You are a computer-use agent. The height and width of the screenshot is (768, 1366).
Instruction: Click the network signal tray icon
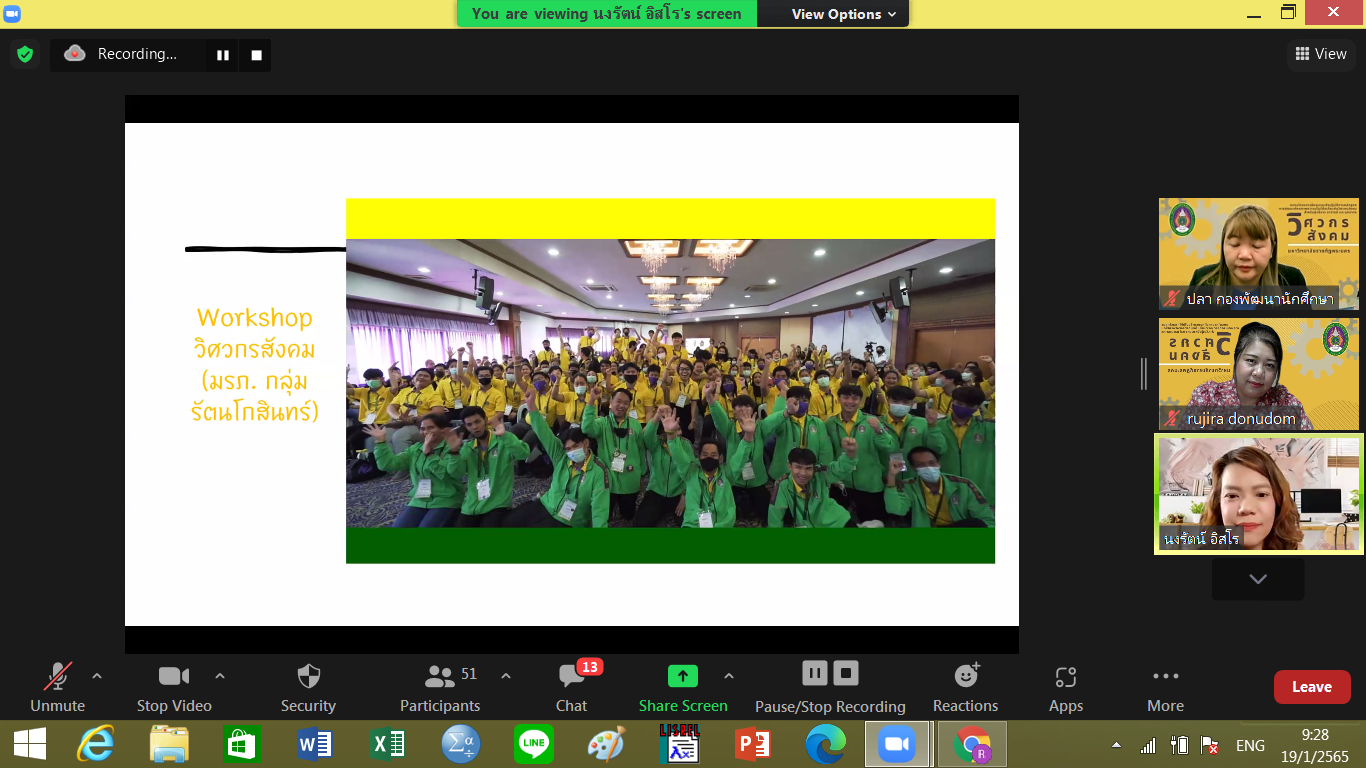[1148, 745]
